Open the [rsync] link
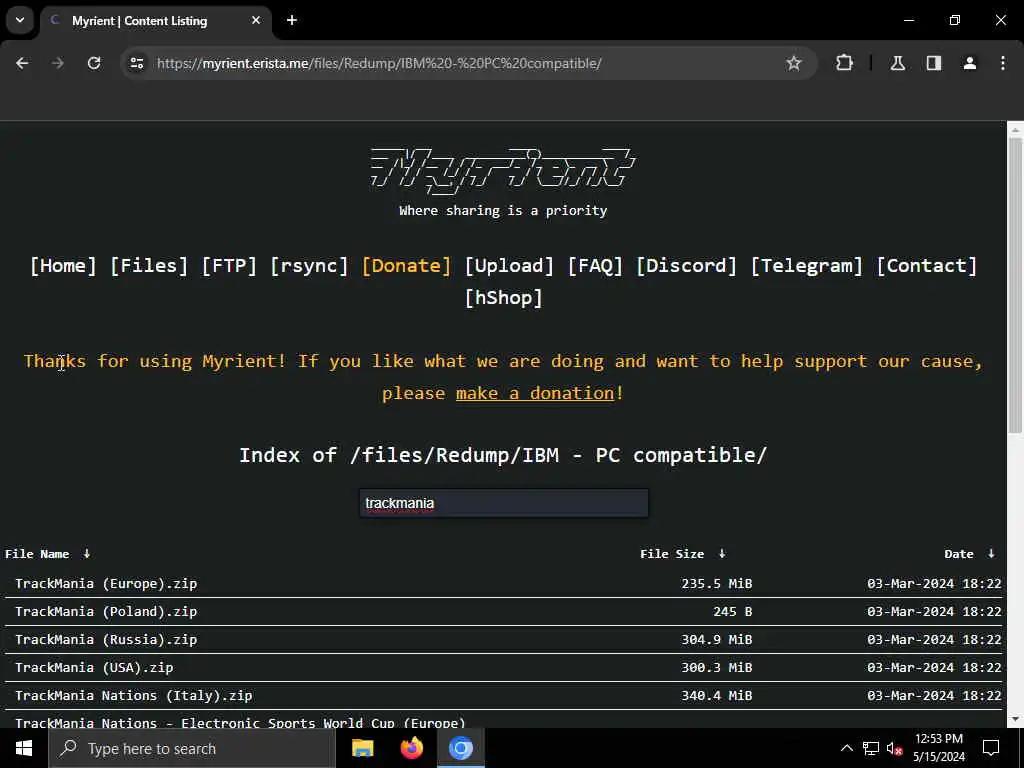 310,266
